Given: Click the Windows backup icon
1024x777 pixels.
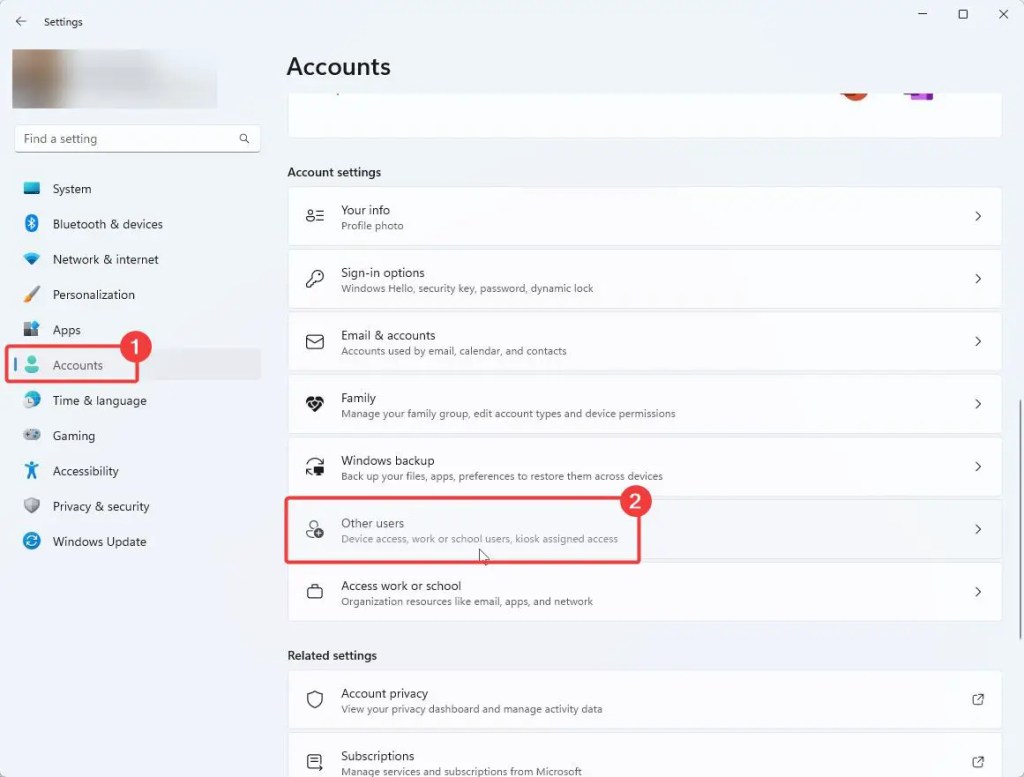Looking at the screenshot, I should pyautogui.click(x=315, y=467).
